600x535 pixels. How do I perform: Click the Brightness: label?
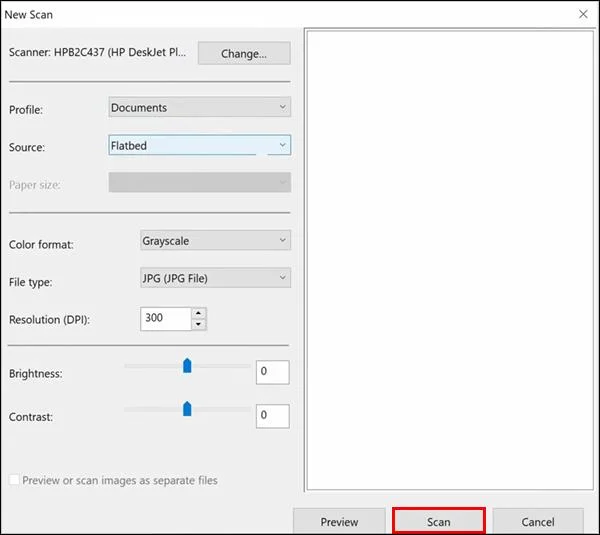(x=36, y=374)
